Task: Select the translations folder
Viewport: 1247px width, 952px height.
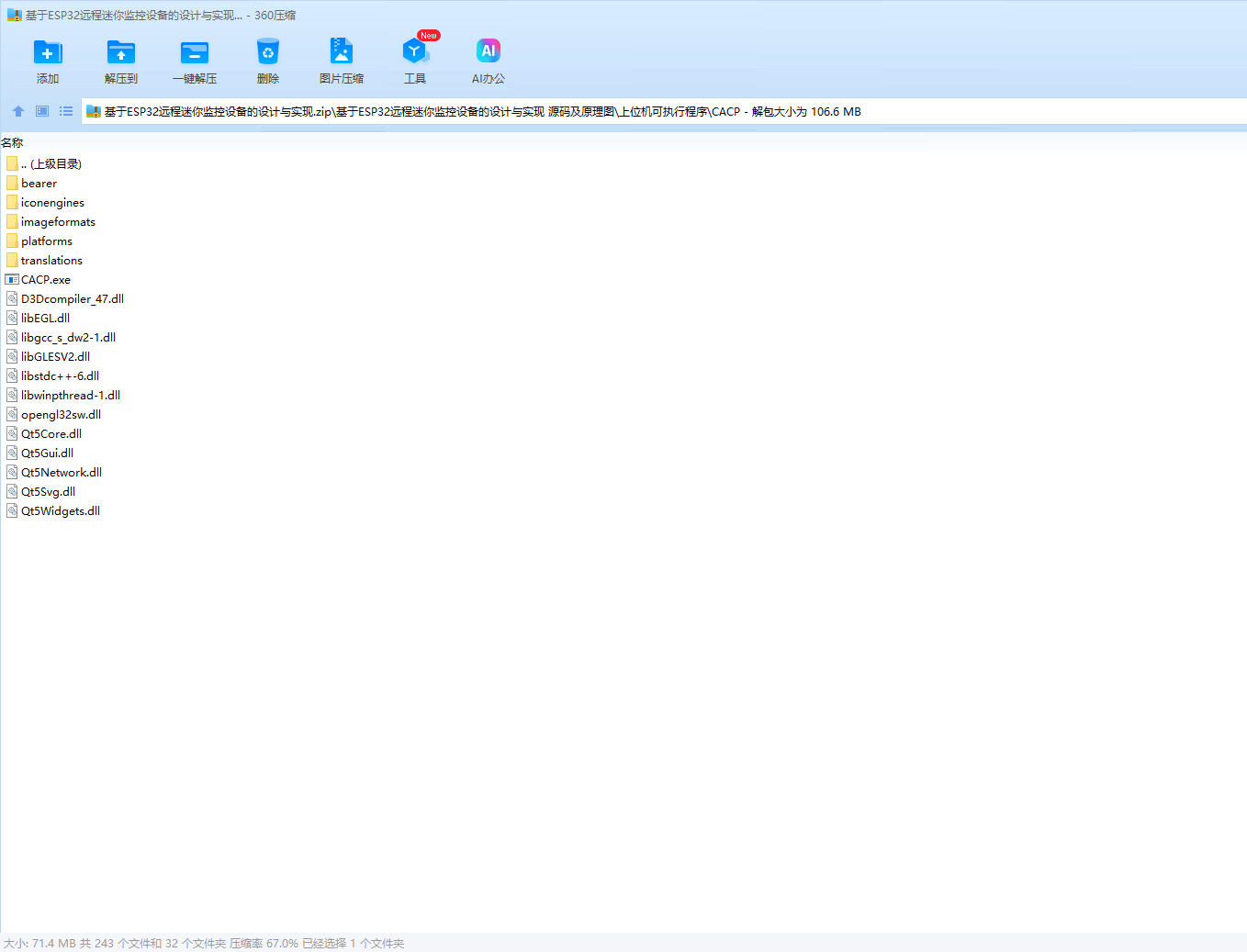Action: pos(44,261)
